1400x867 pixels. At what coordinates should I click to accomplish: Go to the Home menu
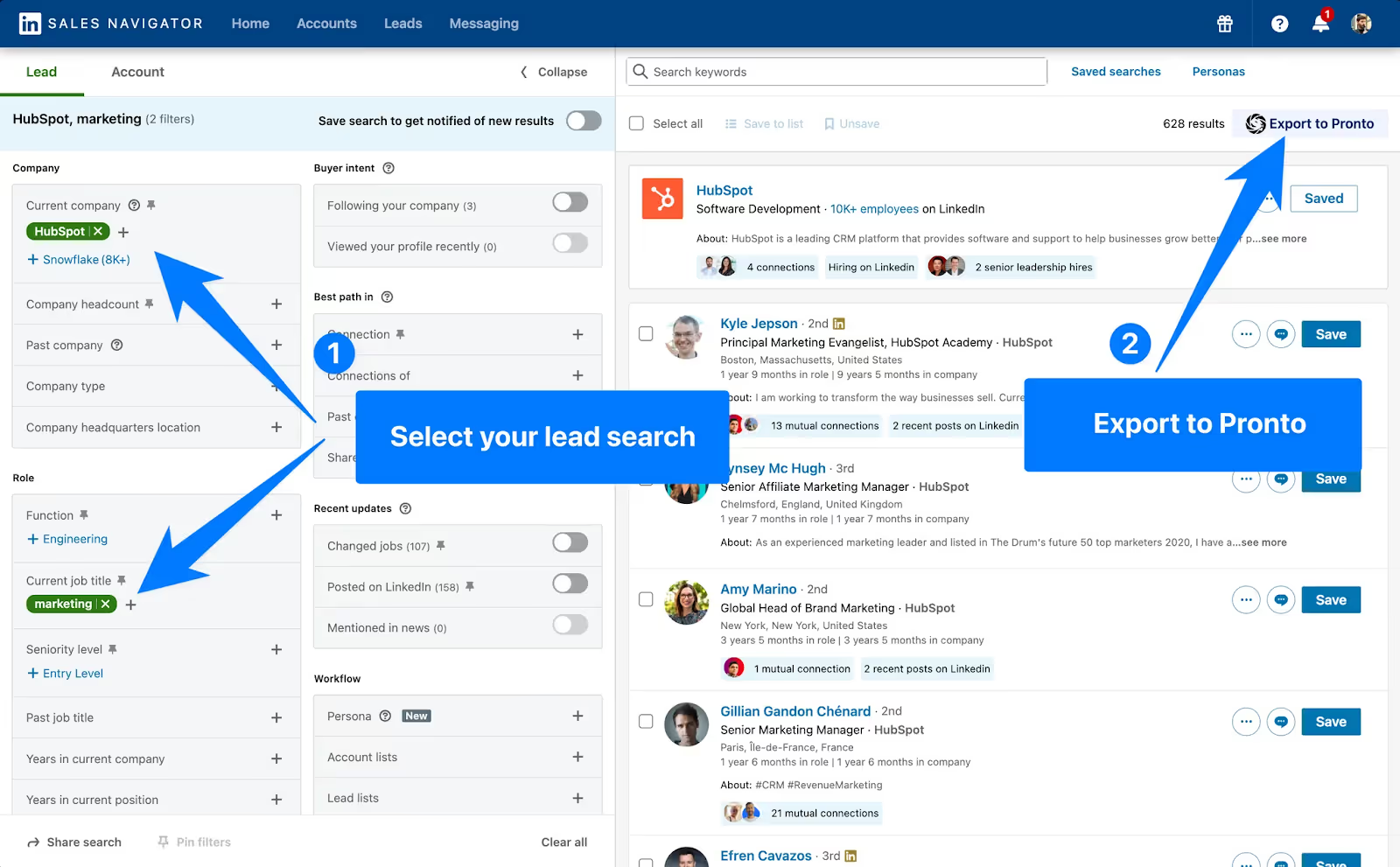pyautogui.click(x=250, y=24)
